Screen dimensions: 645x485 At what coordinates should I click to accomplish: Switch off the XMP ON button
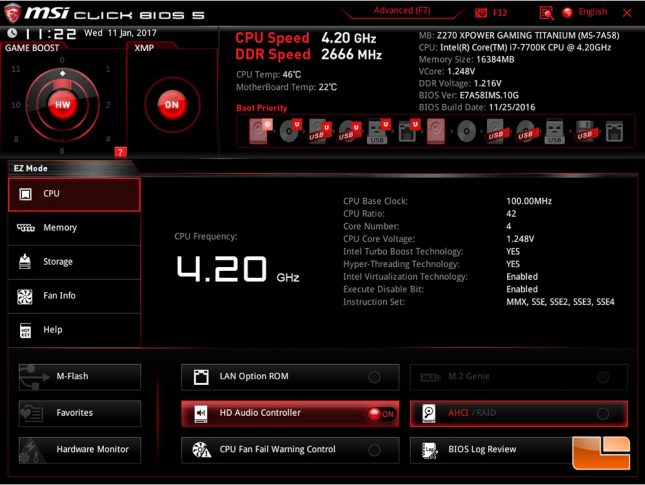[x=172, y=104]
